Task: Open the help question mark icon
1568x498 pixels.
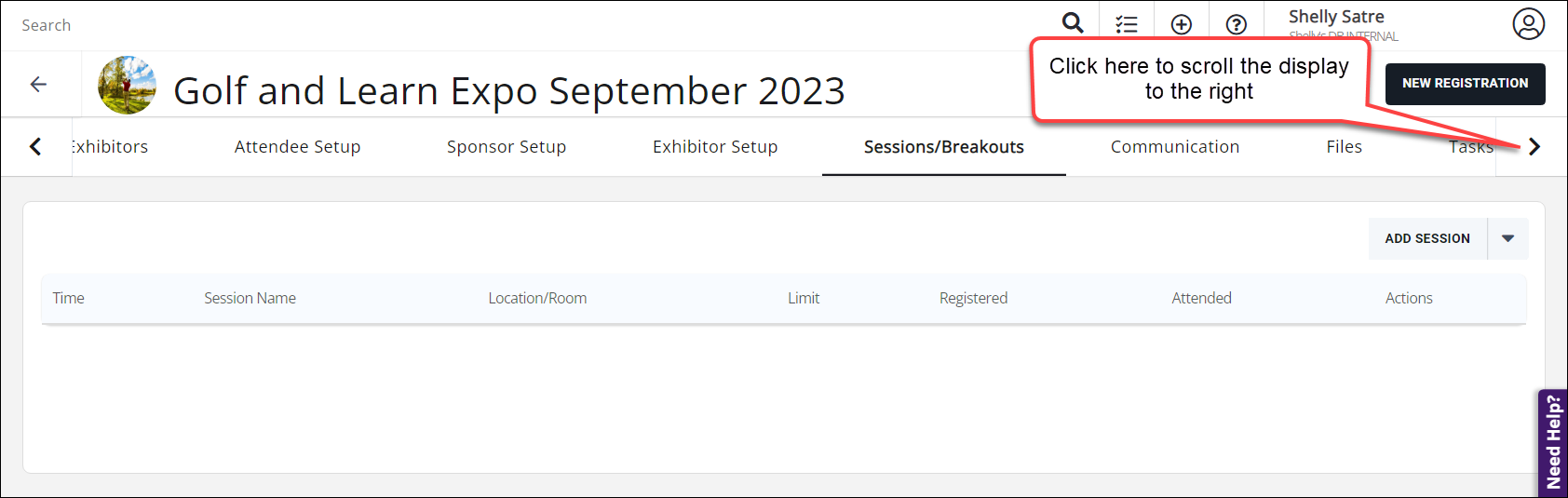Action: pos(1236,25)
